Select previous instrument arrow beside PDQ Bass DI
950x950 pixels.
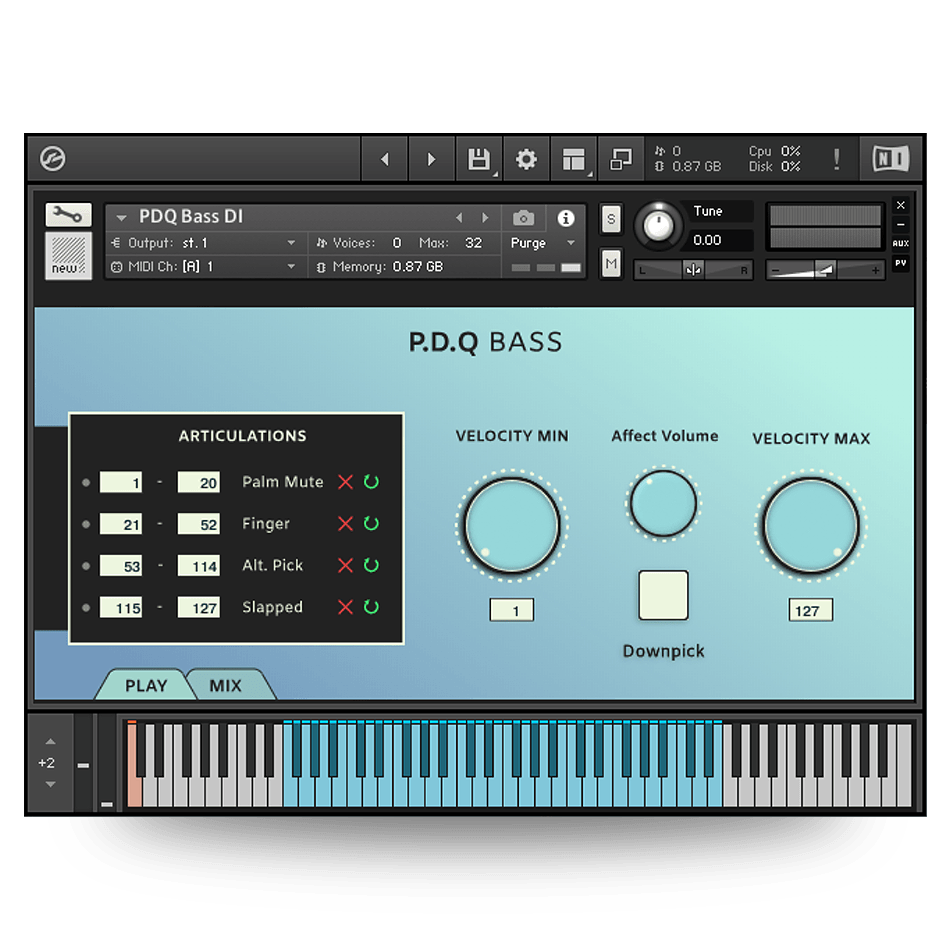tap(459, 218)
